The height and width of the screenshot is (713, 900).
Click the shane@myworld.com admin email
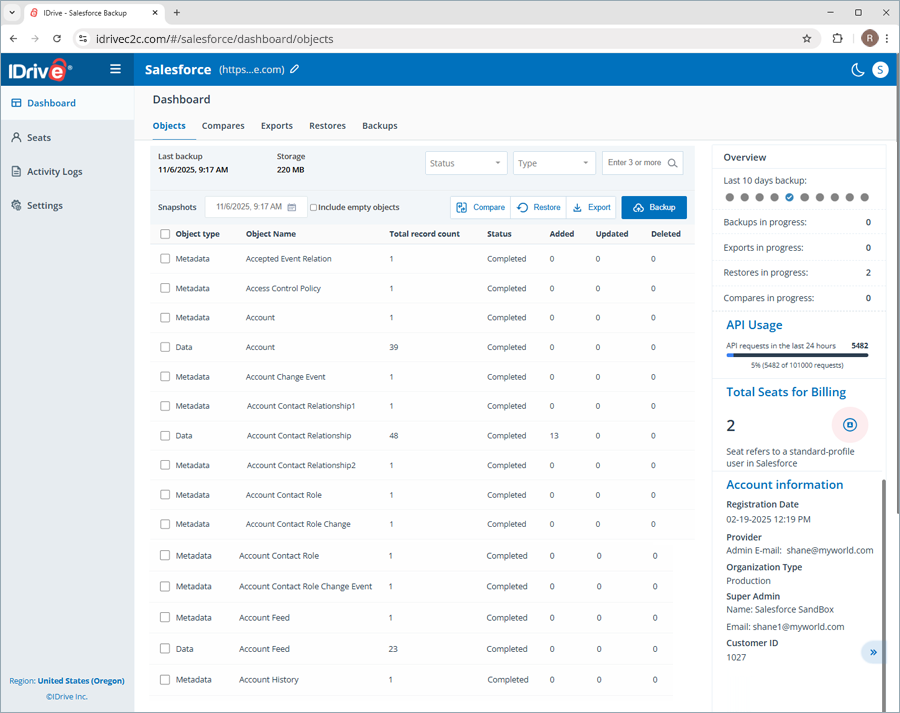point(829,550)
